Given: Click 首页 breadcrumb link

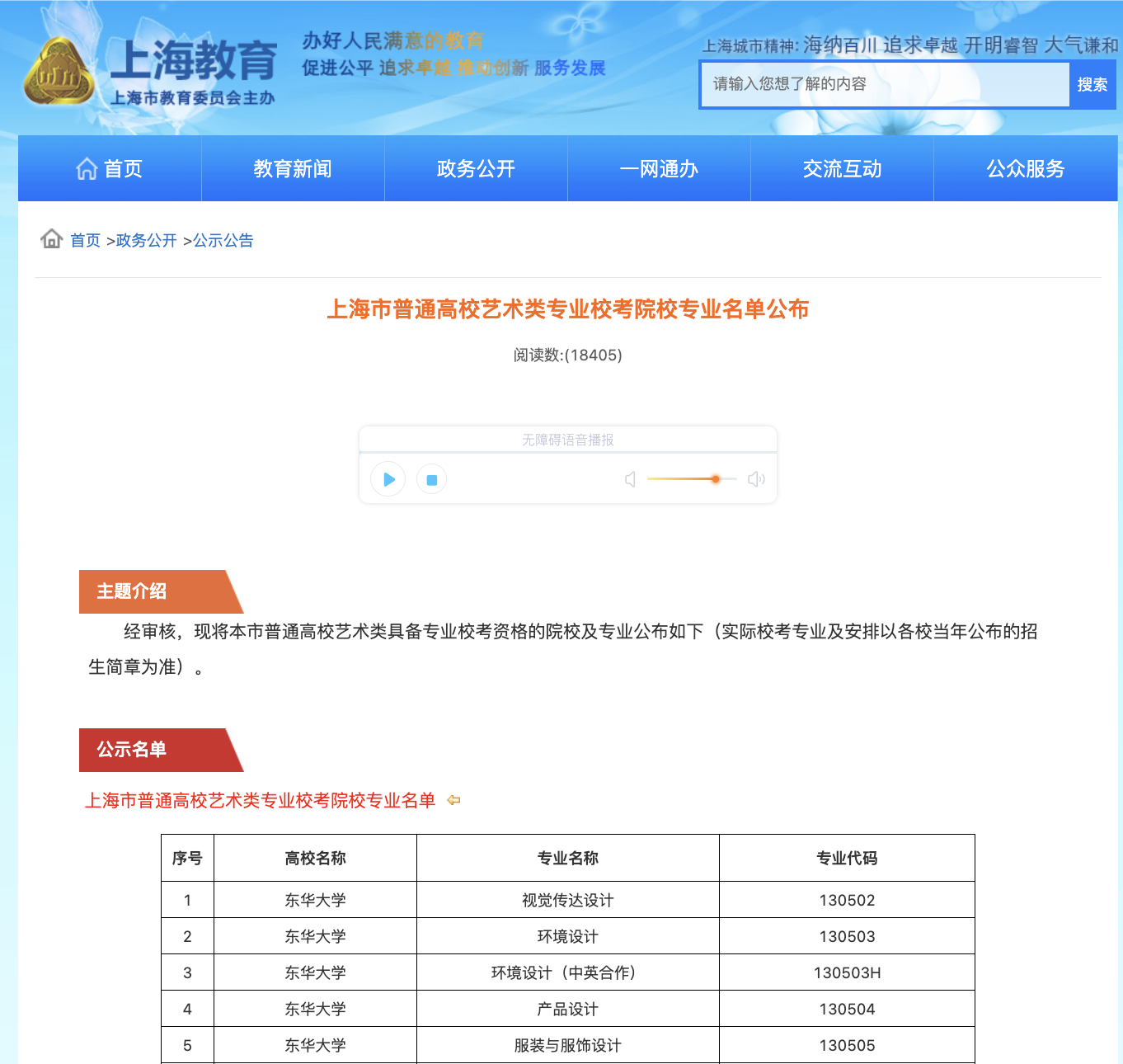Looking at the screenshot, I should pos(85,240).
